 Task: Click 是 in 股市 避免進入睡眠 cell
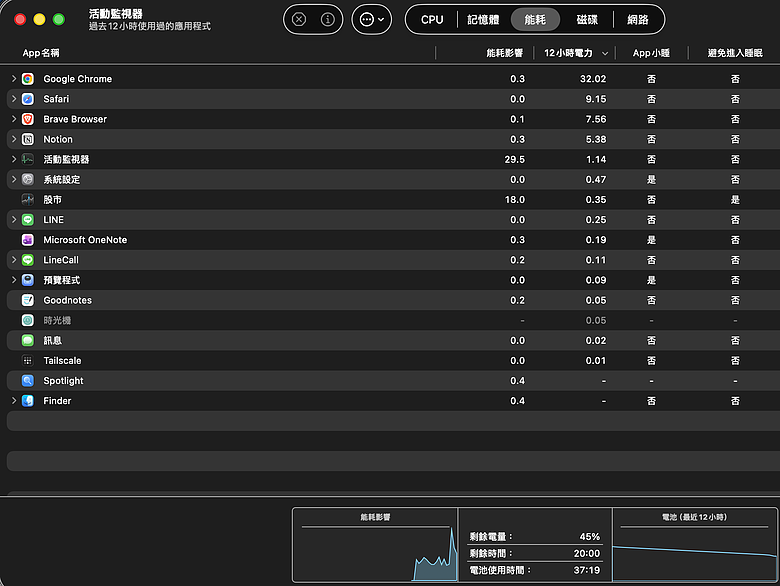pos(735,199)
